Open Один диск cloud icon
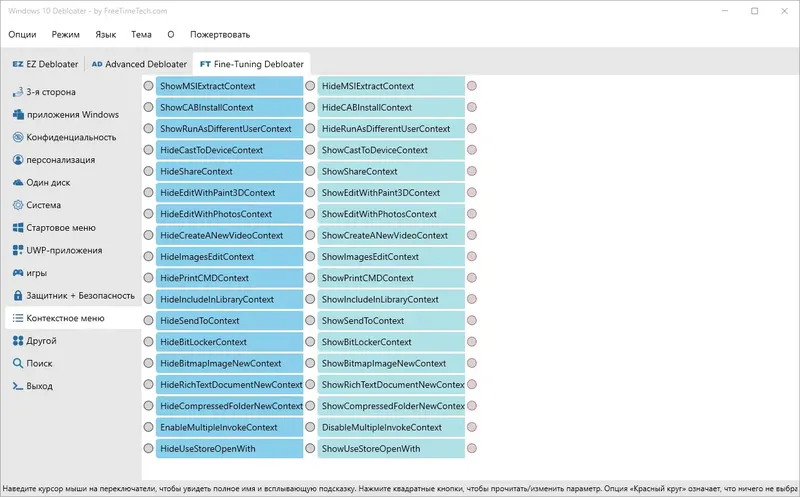Screen dimensions: 800x497 18,182
